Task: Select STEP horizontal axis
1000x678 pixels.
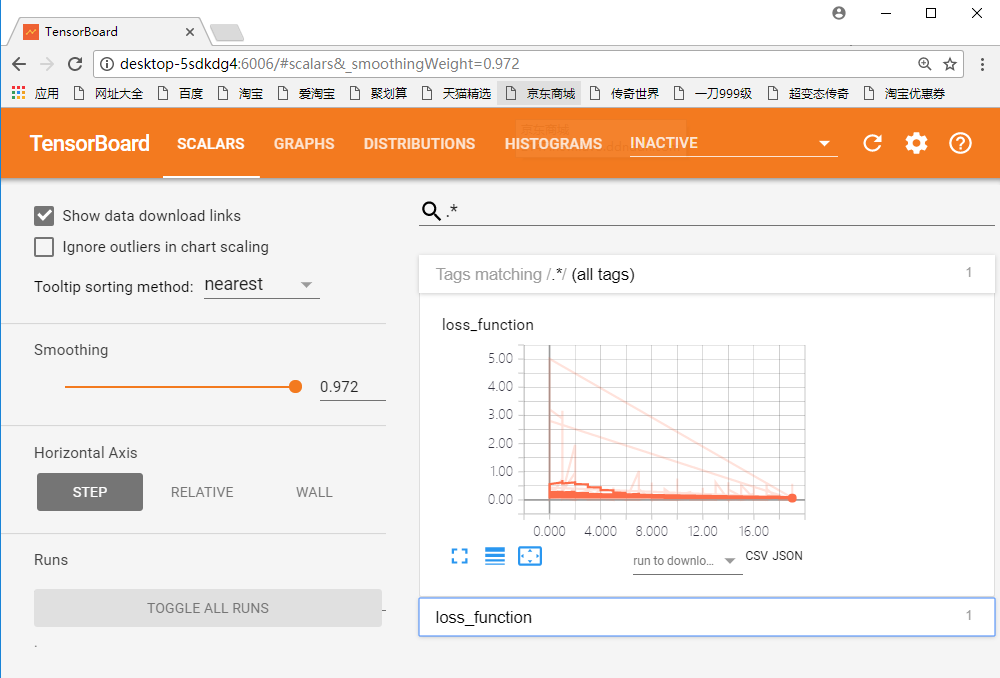Action: coord(90,492)
